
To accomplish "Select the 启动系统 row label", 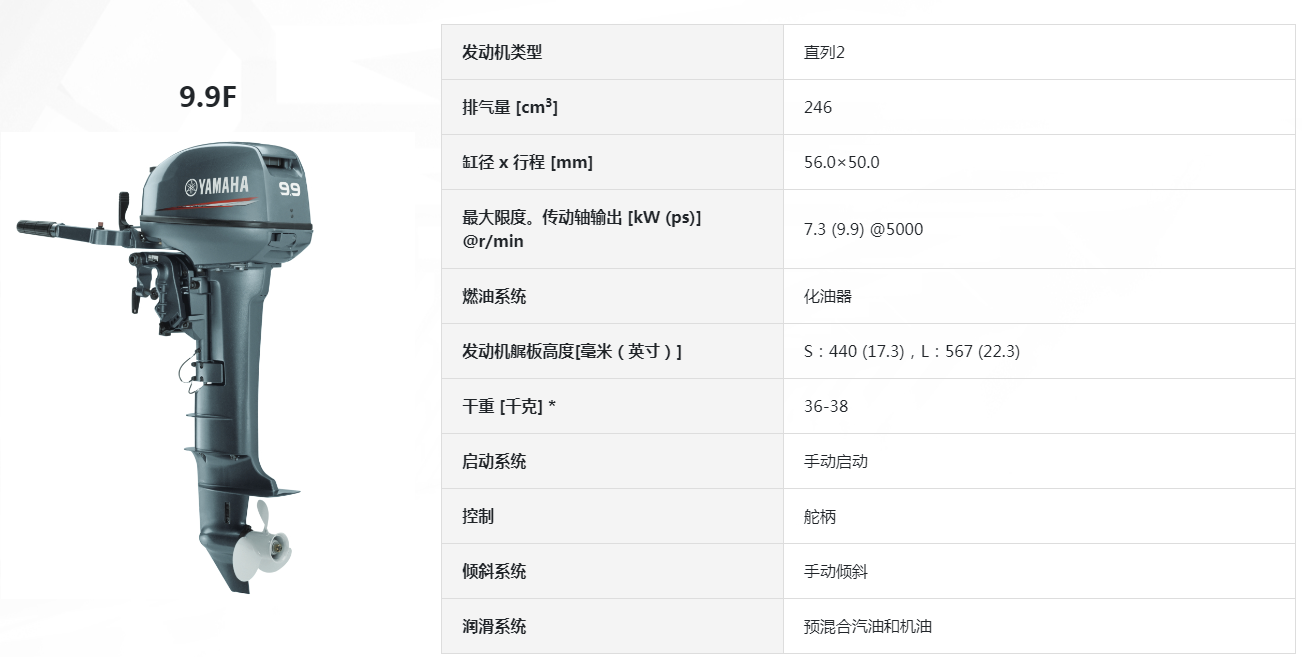I will [x=494, y=461].
